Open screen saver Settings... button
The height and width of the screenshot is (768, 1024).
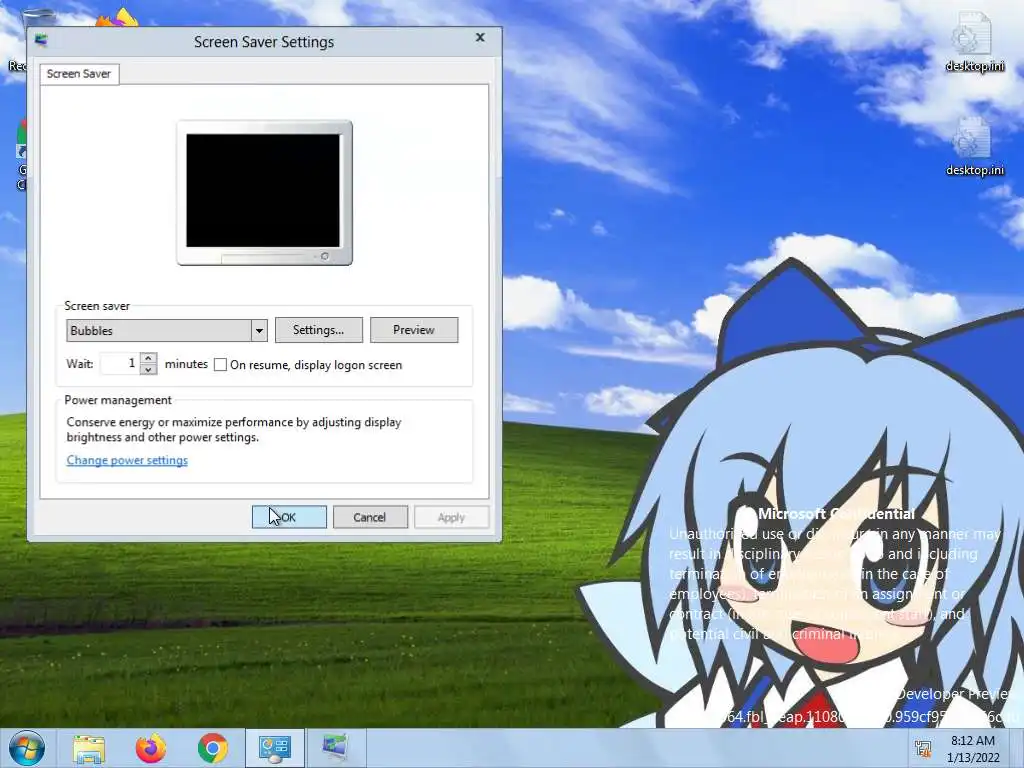tap(319, 330)
